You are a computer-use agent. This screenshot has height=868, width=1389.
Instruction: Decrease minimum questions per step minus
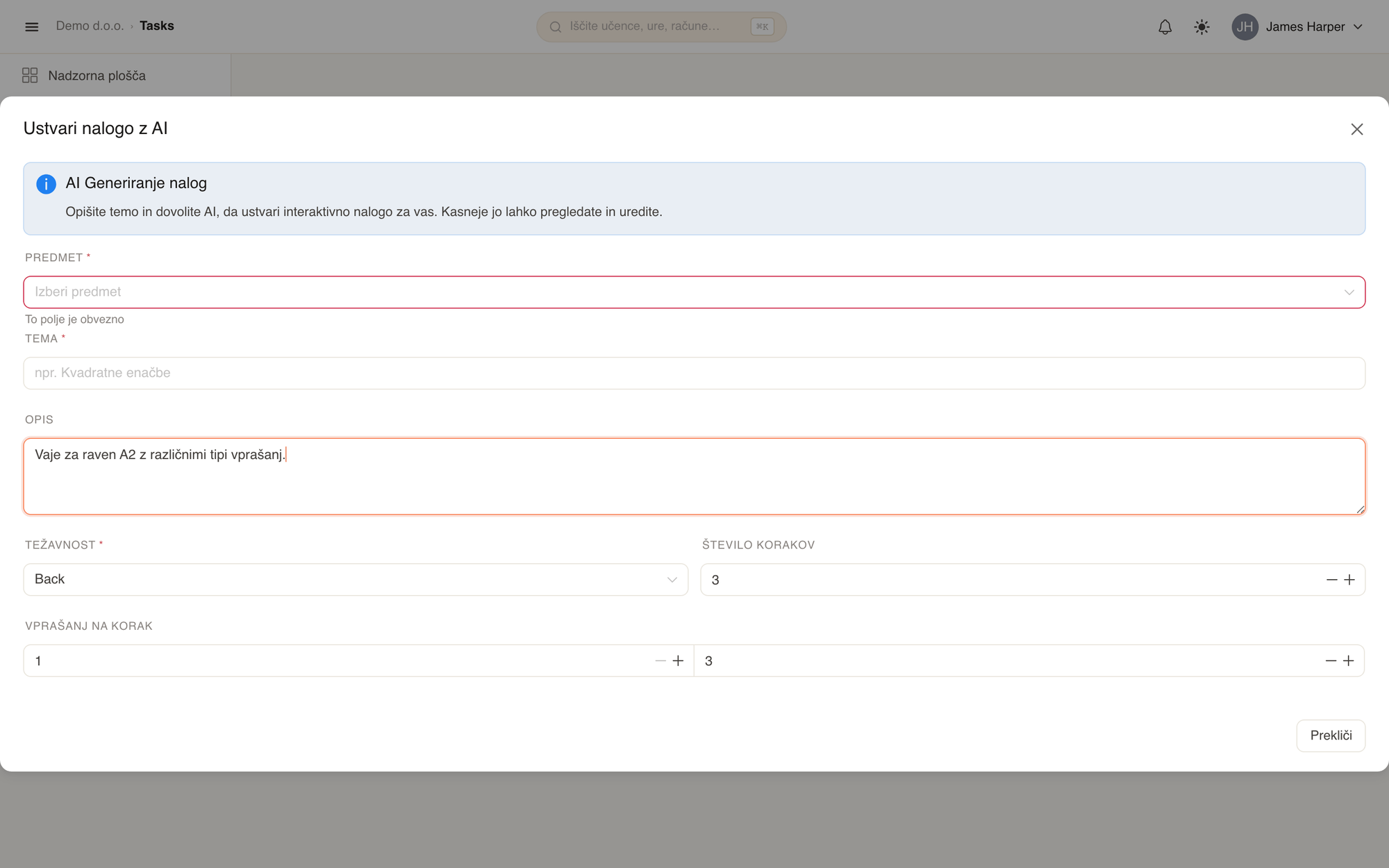(x=660, y=660)
